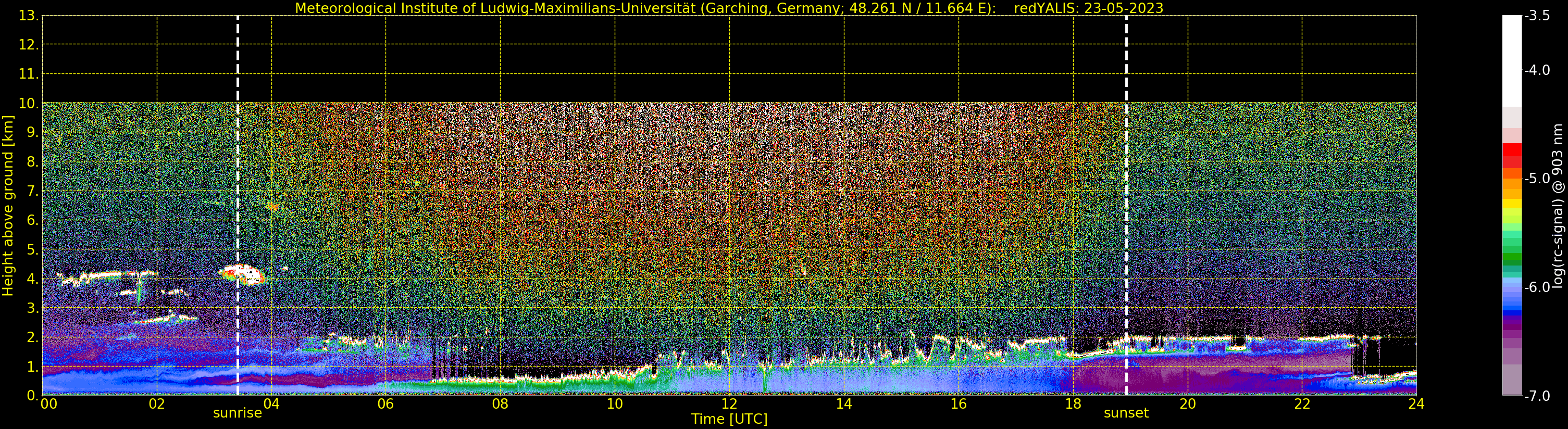
Task: Click the bright cloud patch at sunrise near 4 km
Action: [242, 274]
